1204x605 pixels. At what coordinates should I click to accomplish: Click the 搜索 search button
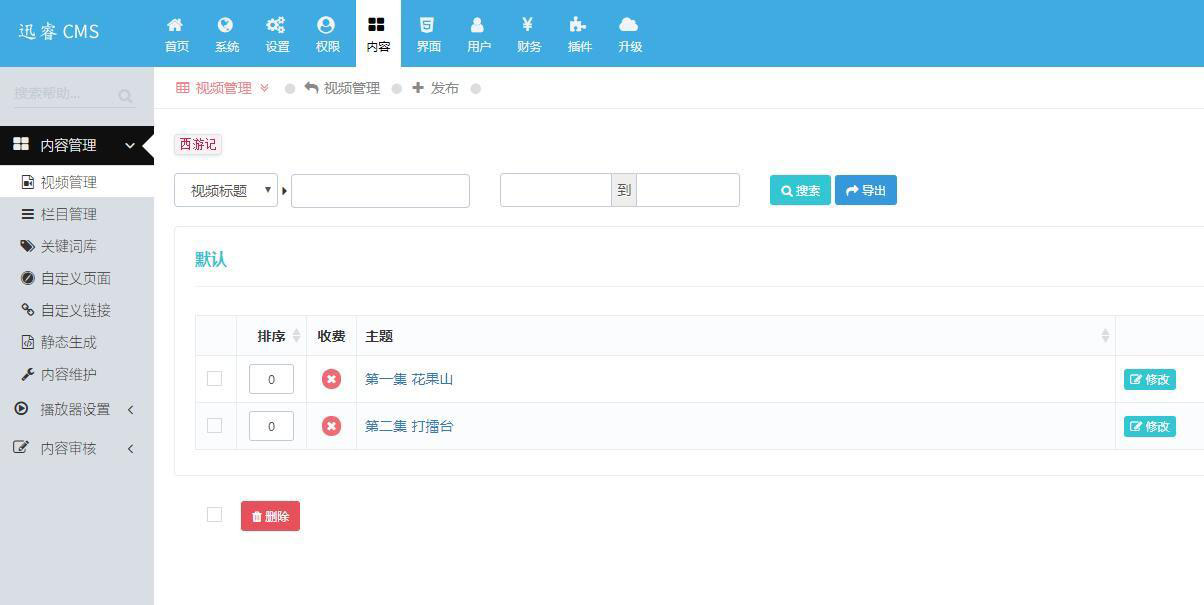click(800, 190)
